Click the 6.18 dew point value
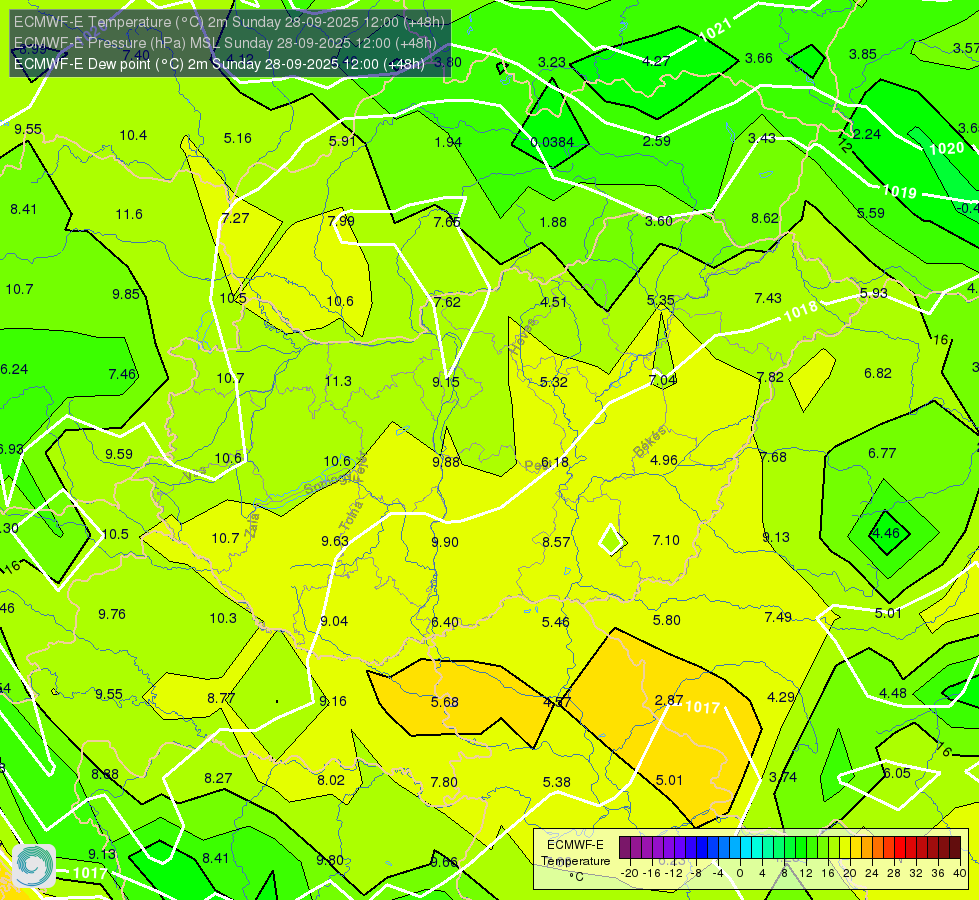The image size is (979, 900). point(554,462)
